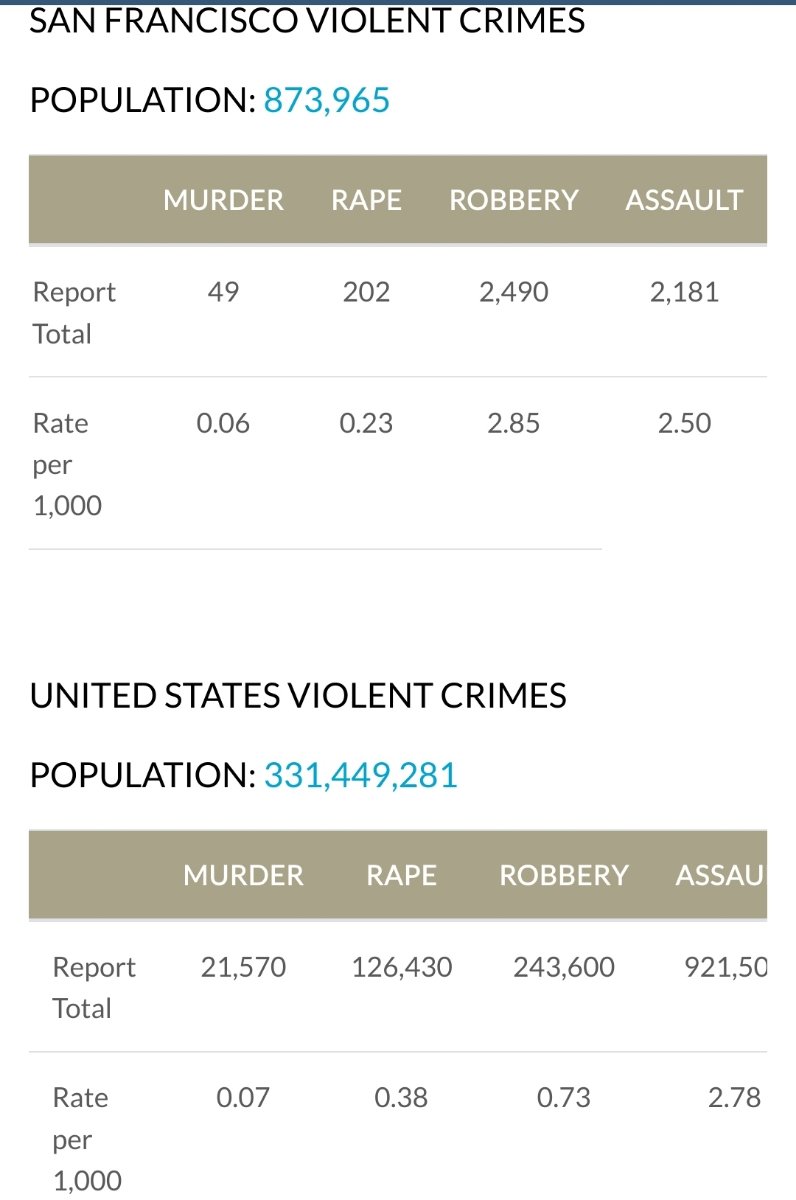Select MURDER header in San Francisco table
Viewport: 796px width, 1200px height.
(223, 200)
